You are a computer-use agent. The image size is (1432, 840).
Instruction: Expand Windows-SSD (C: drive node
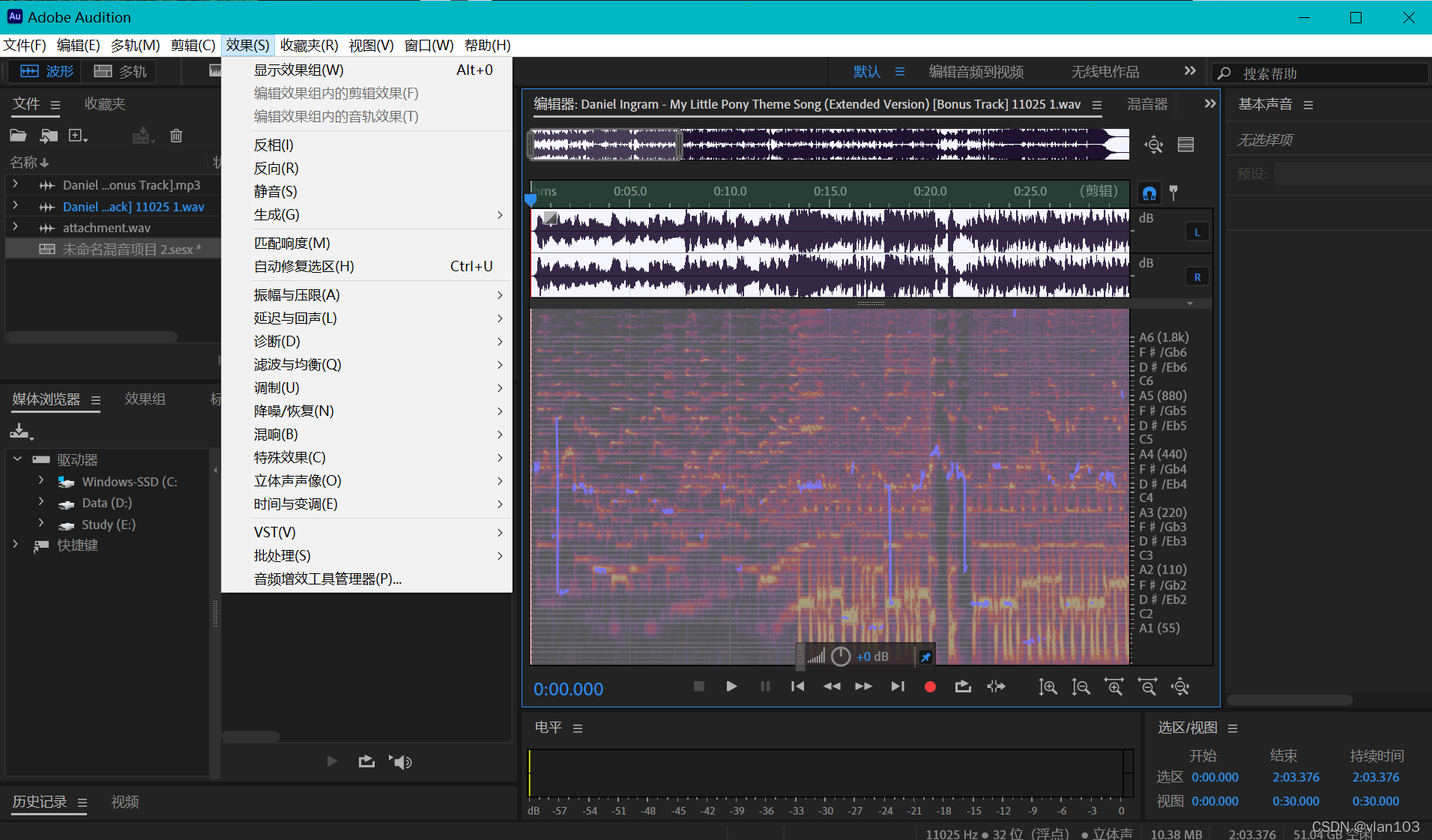[x=40, y=480]
